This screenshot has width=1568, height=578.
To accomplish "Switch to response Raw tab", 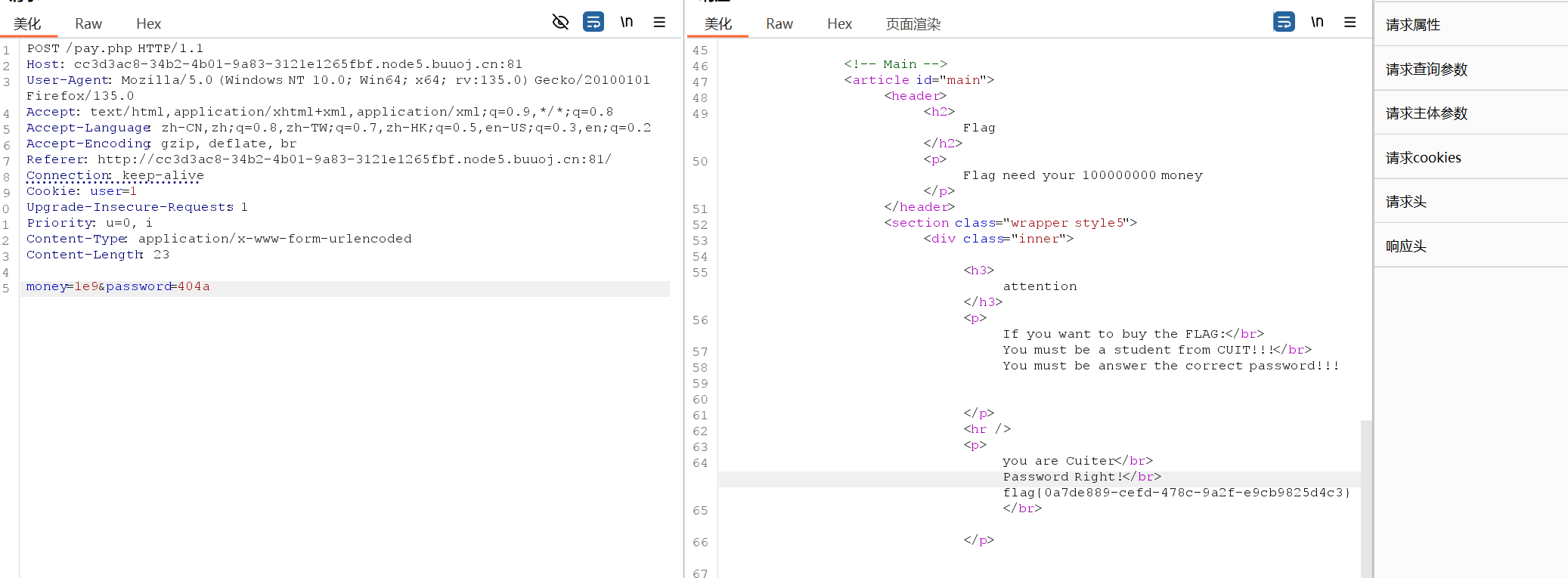I will point(779,24).
